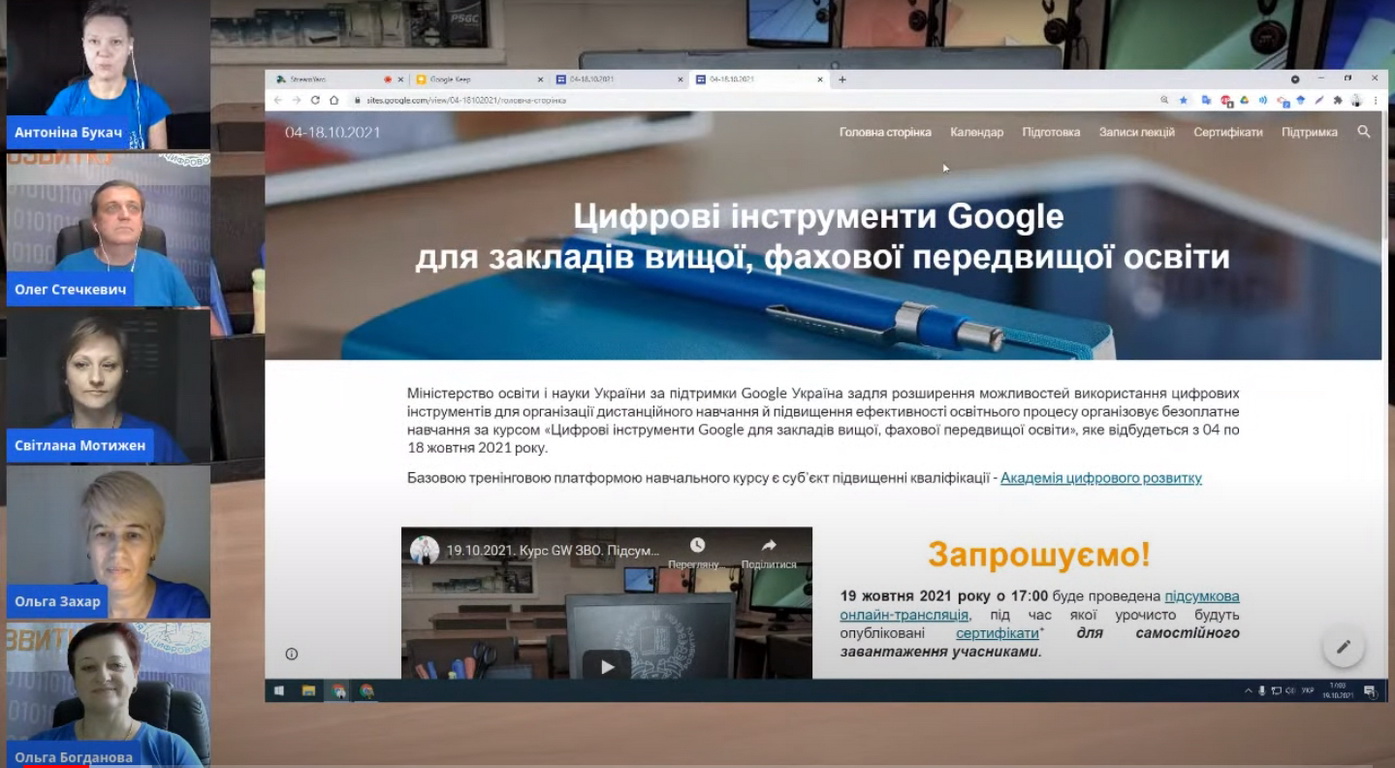The height and width of the screenshot is (768, 1395).
Task: Click the info icon at page bottom-left
Action: click(291, 654)
